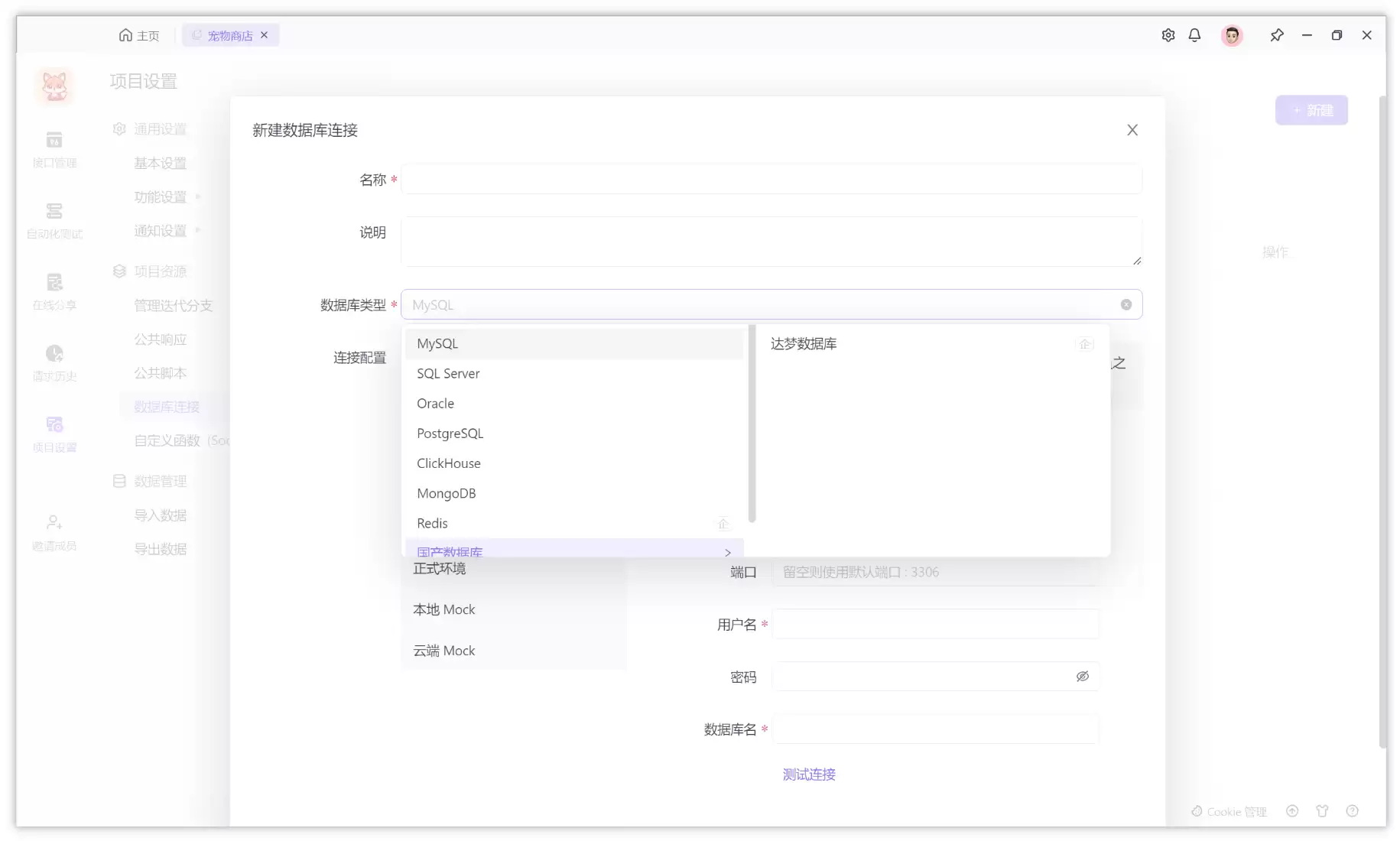Toggle password visibility eye icon
This screenshot has width=1400, height=841.
pos(1082,677)
